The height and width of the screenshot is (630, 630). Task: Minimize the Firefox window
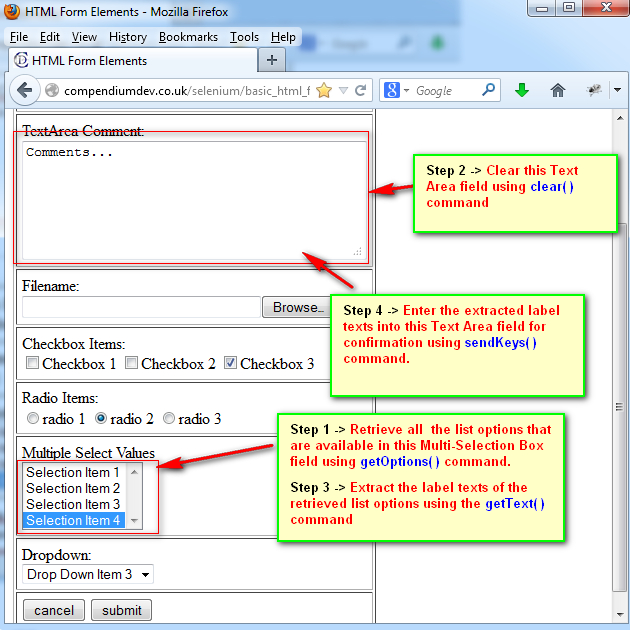[542, 8]
